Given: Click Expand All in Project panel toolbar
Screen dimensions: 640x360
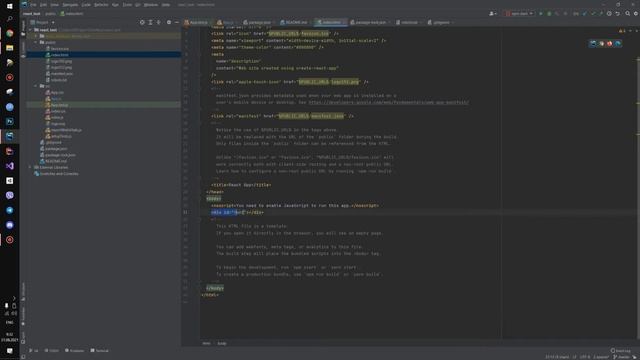Looking at the screenshot, I should coord(150,22).
